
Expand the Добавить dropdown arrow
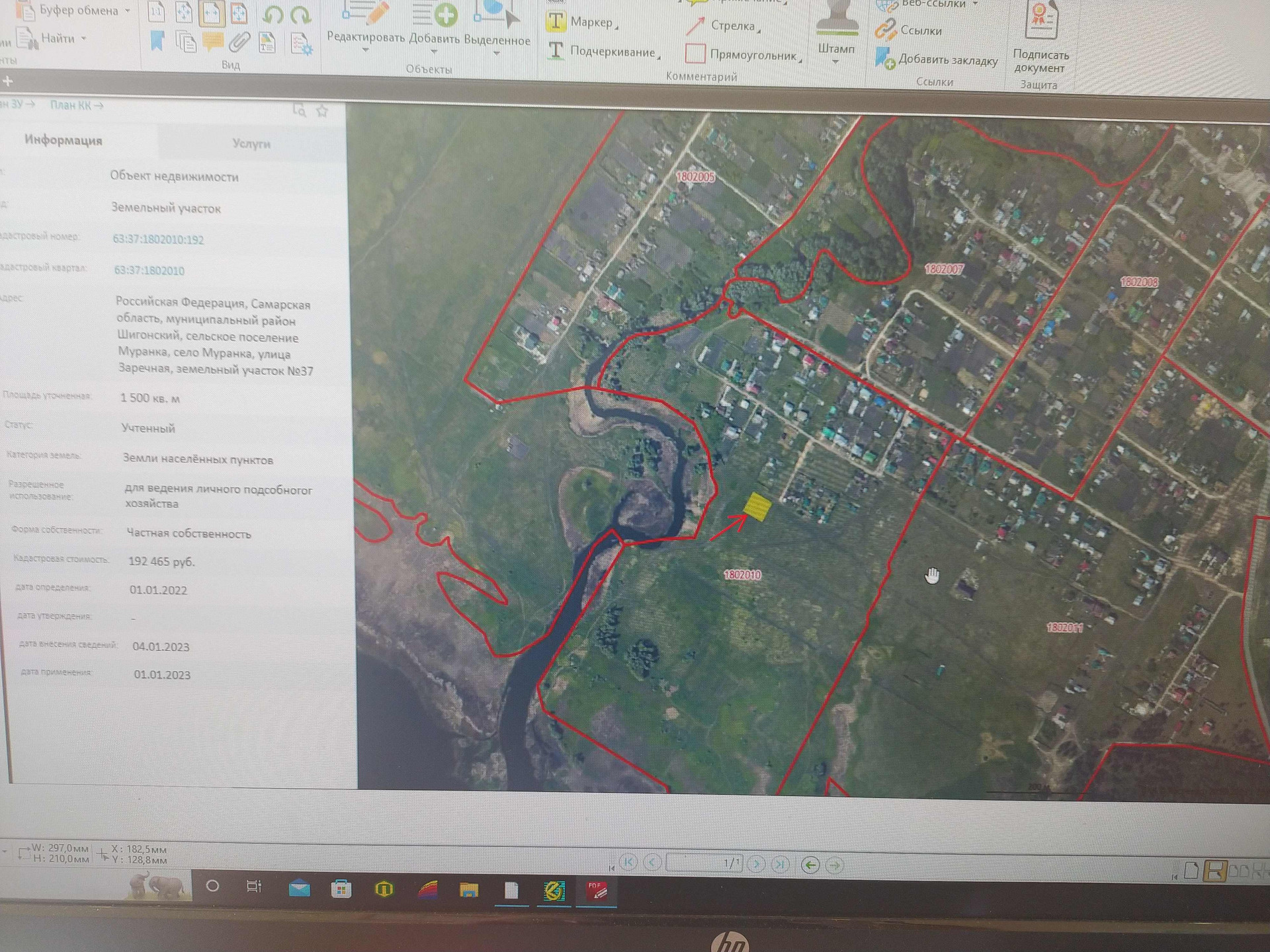click(434, 52)
